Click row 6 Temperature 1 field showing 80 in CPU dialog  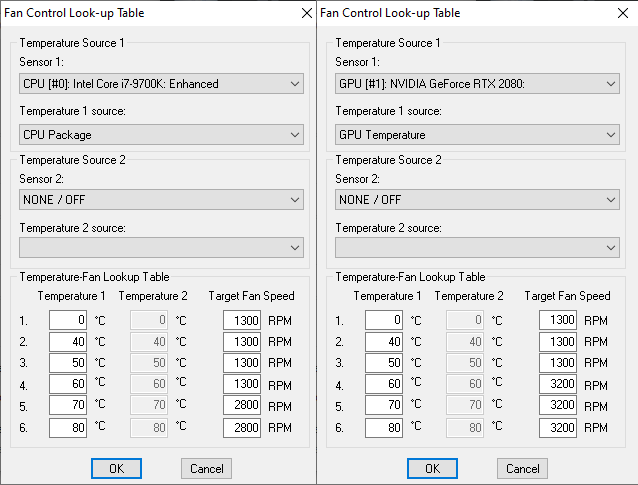[69, 427]
